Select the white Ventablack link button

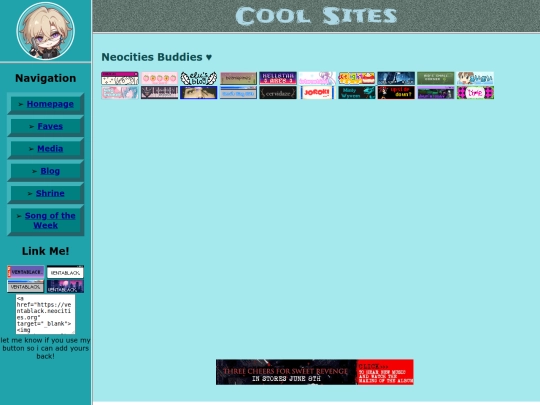click(x=65, y=272)
